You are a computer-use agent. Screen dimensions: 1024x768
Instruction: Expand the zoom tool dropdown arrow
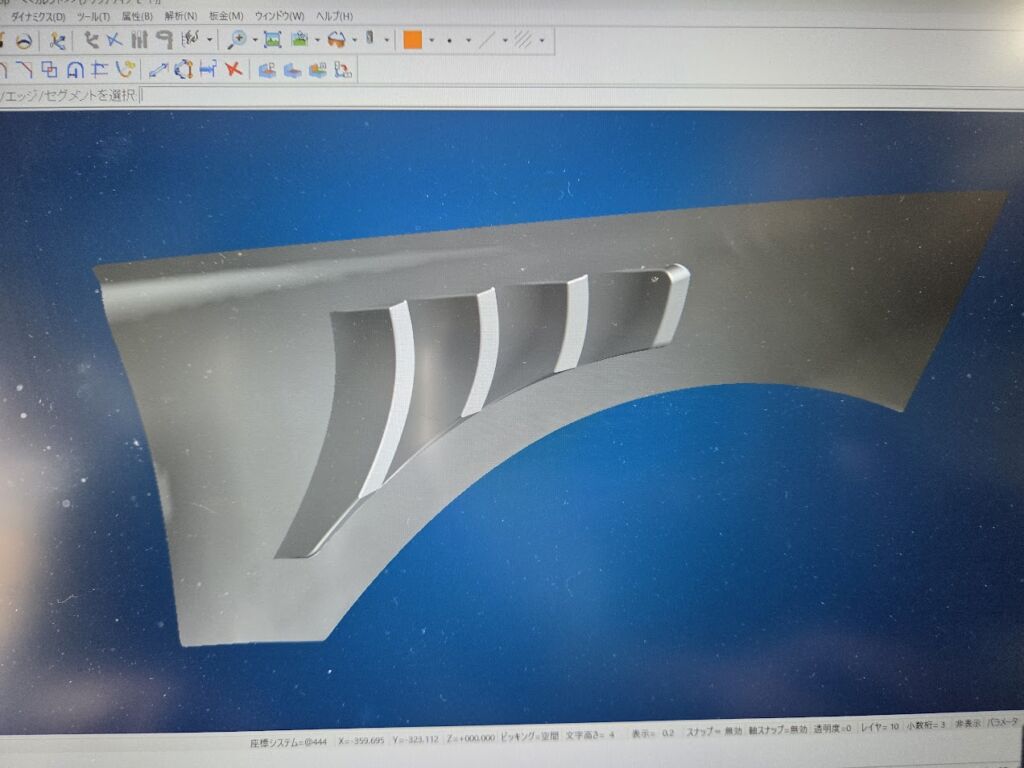254,41
